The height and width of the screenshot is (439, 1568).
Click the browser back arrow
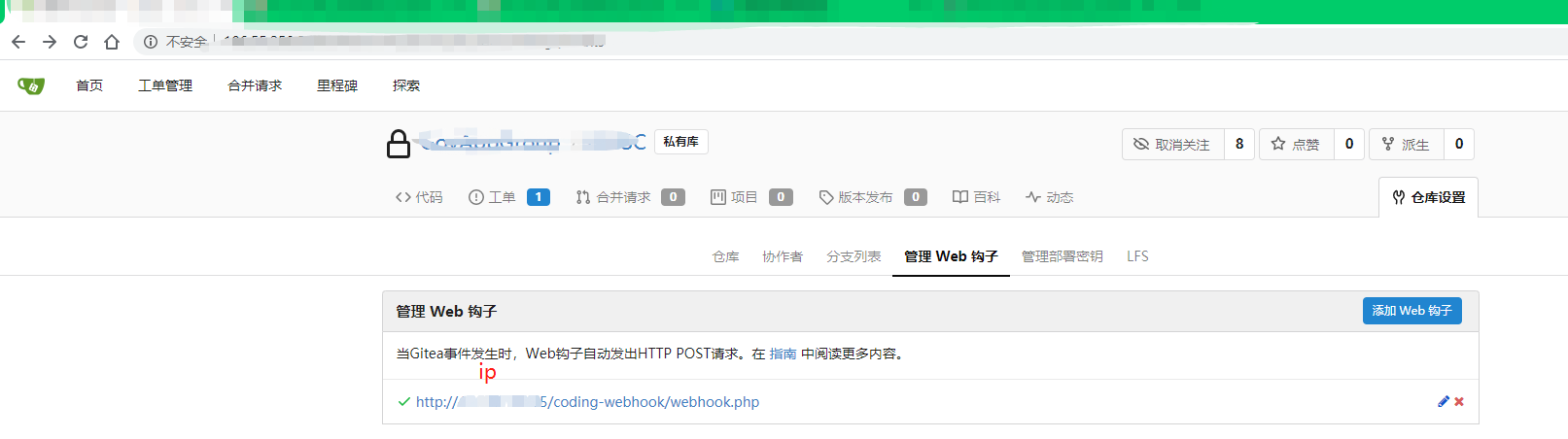pos(18,42)
